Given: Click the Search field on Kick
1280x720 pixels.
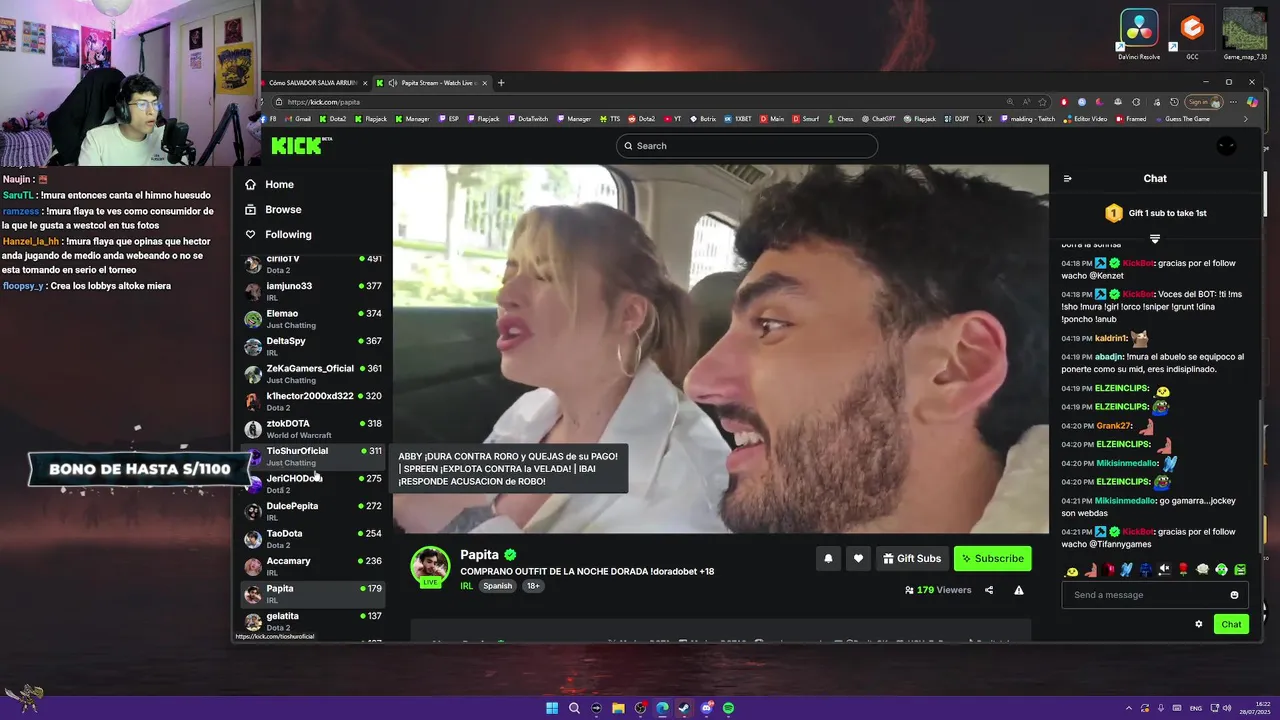Looking at the screenshot, I should pos(747,146).
